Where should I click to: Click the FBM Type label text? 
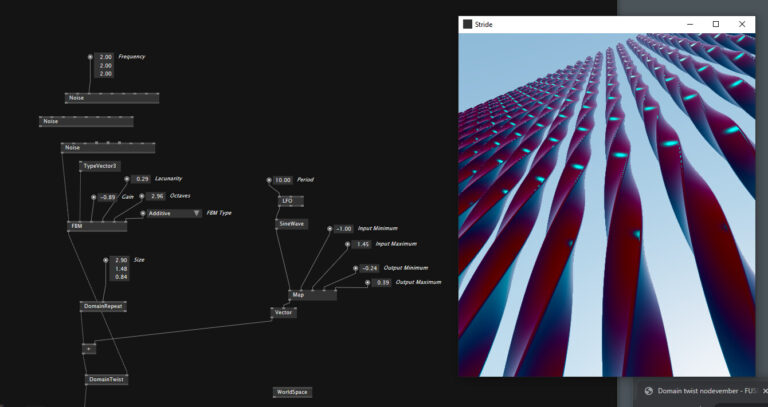tap(219, 213)
